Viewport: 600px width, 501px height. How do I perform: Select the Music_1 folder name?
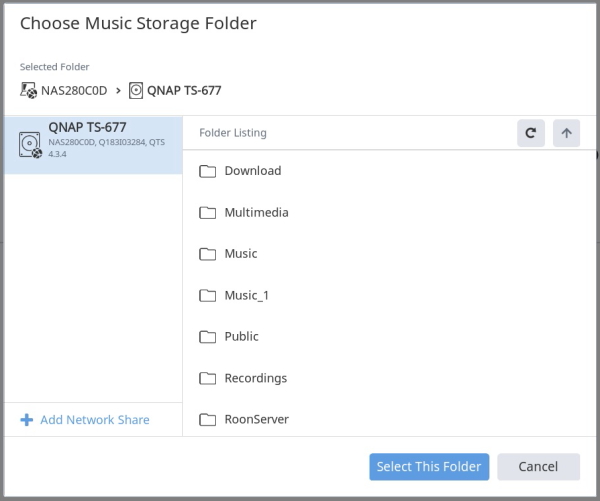pos(247,295)
